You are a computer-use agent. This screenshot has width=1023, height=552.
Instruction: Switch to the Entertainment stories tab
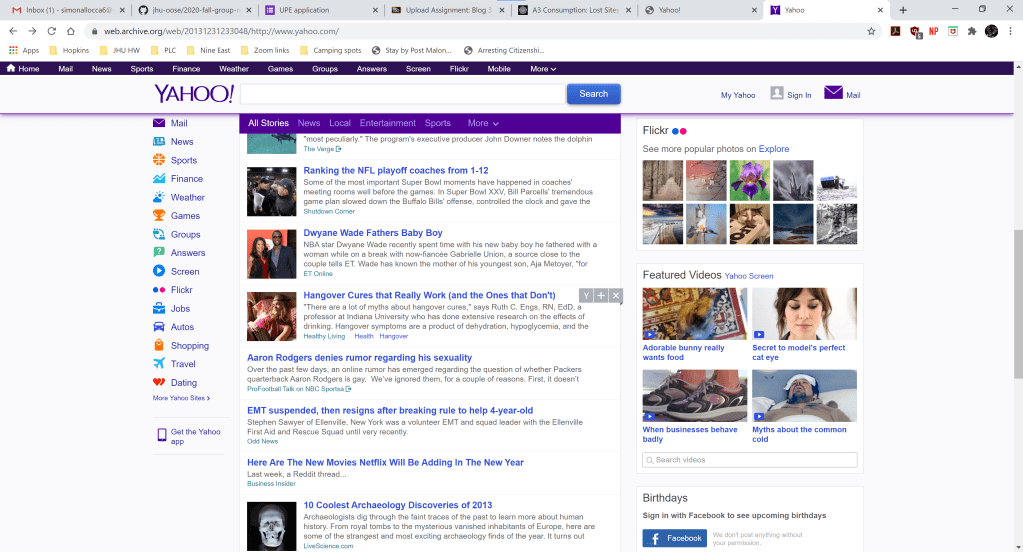coord(388,123)
